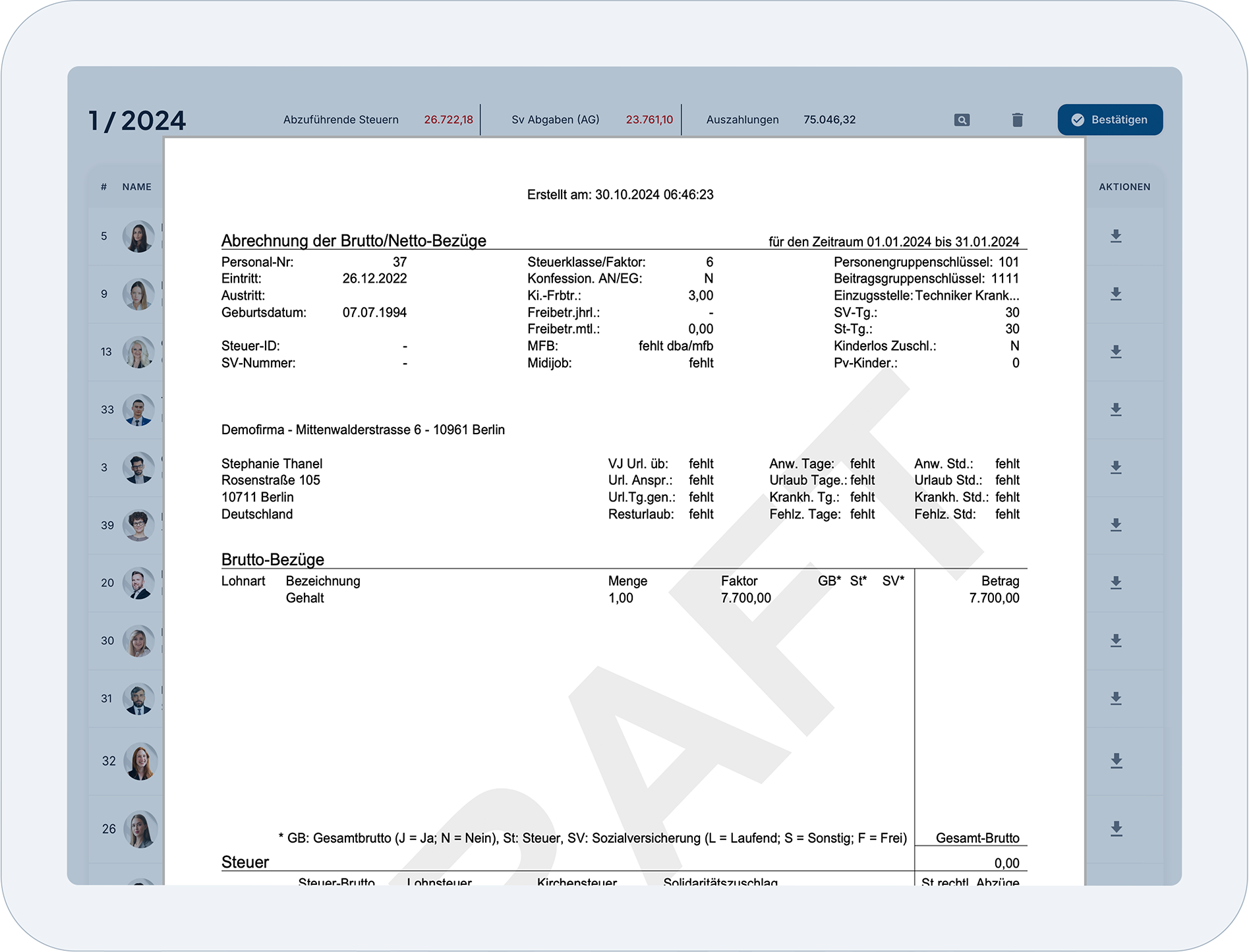The height and width of the screenshot is (952, 1249).
Task: Select avatar of employee number 13
Action: (138, 352)
